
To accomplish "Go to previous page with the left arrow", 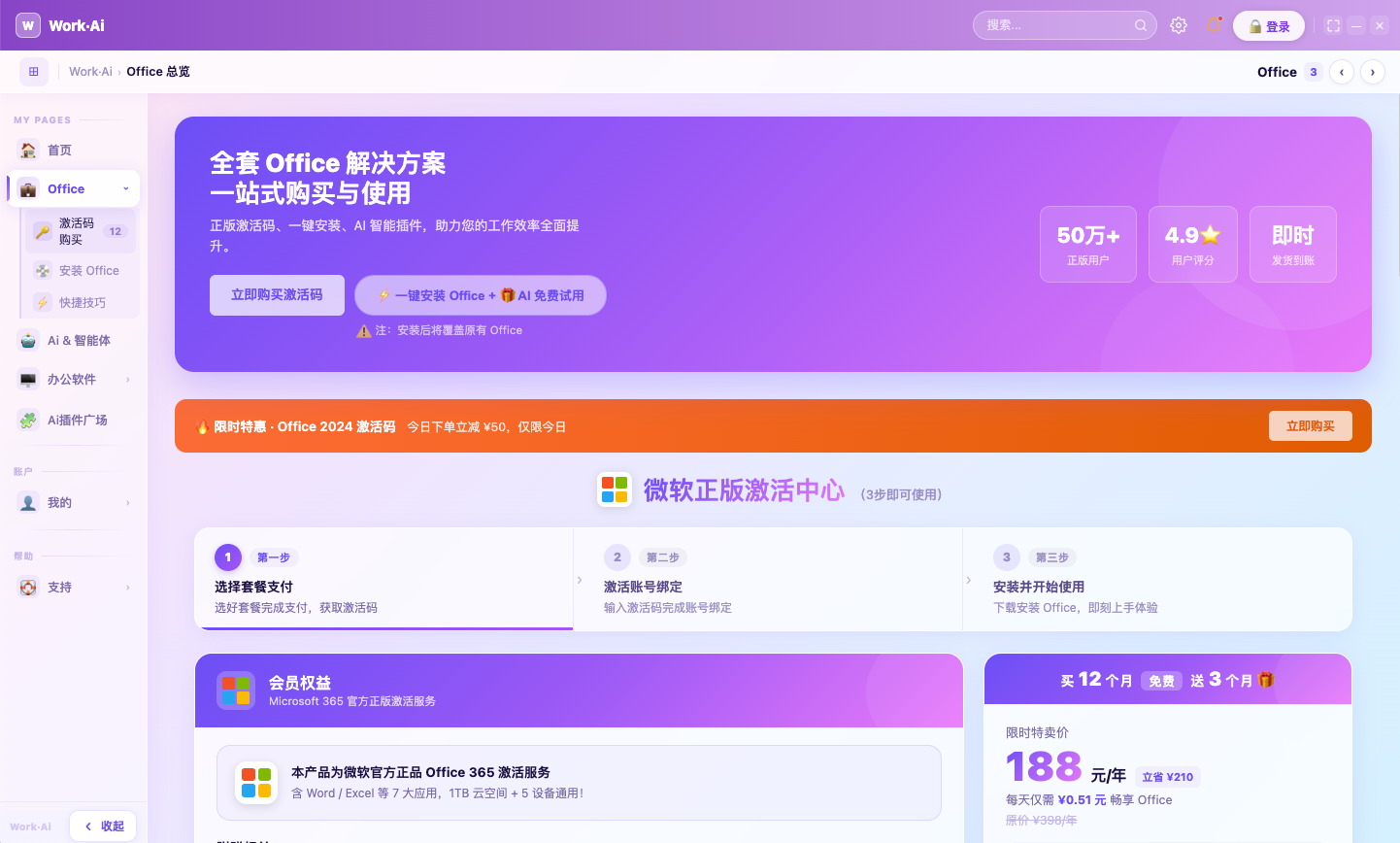I will pyautogui.click(x=1342, y=72).
